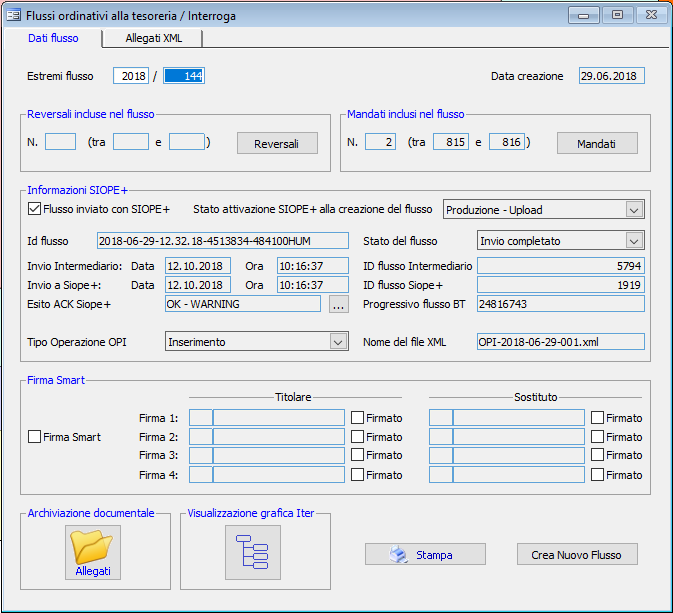The height and width of the screenshot is (613, 673).
Task: Check Firmato for Titolare Firma 3
Action: (x=358, y=455)
